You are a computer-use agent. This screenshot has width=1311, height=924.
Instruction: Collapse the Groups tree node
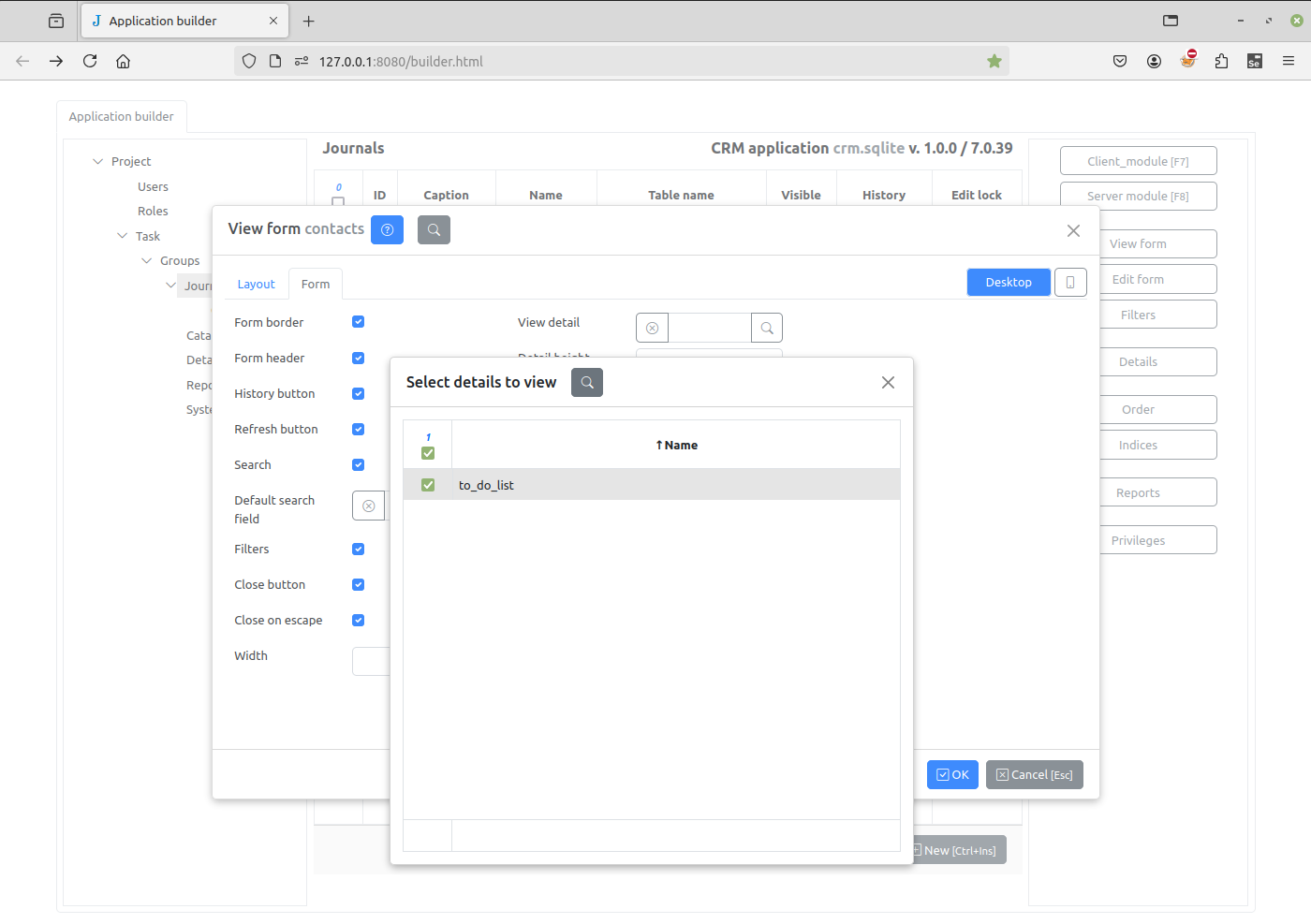point(147,260)
